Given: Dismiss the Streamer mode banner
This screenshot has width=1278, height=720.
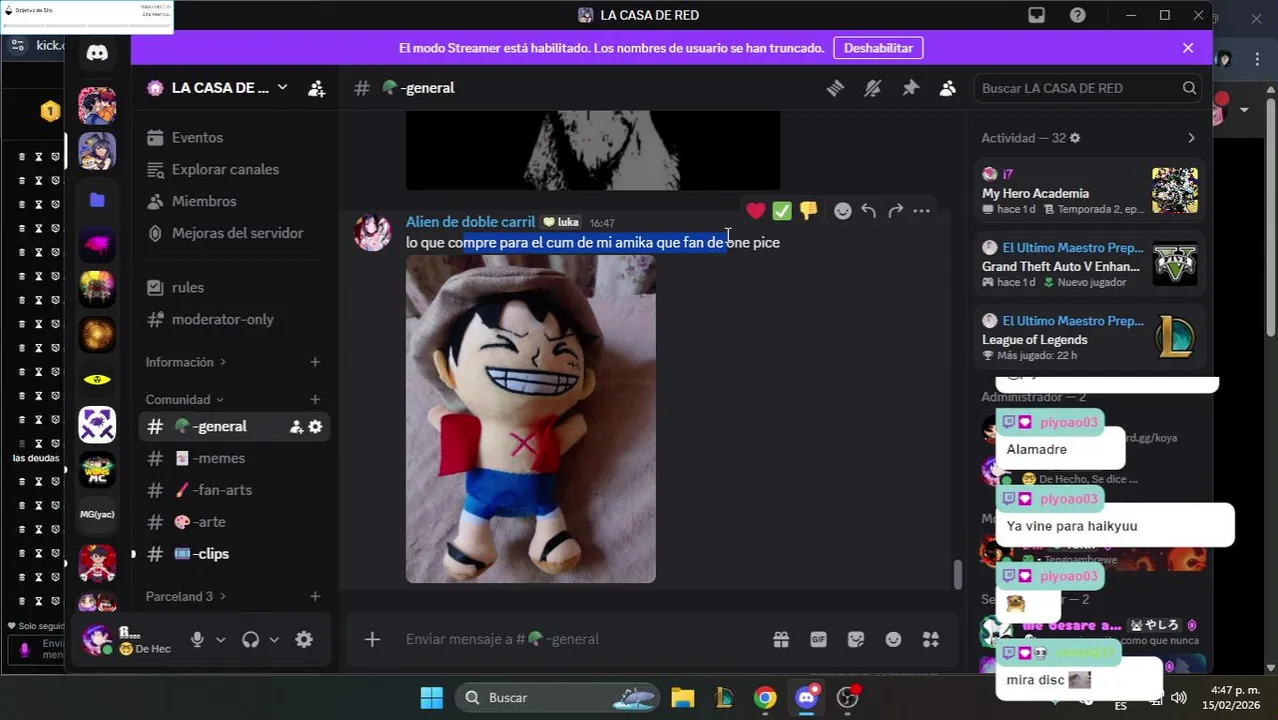Looking at the screenshot, I should (x=1188, y=48).
